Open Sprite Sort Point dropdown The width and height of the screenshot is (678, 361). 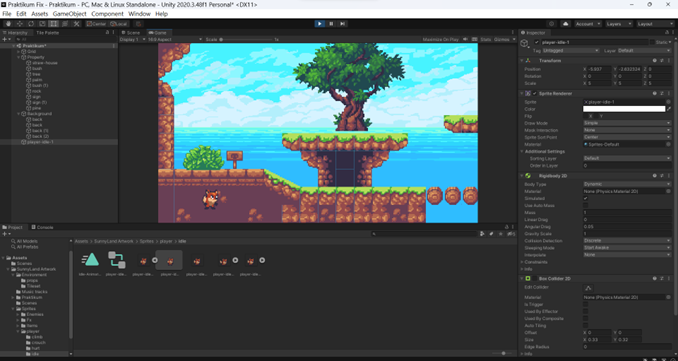click(x=627, y=137)
